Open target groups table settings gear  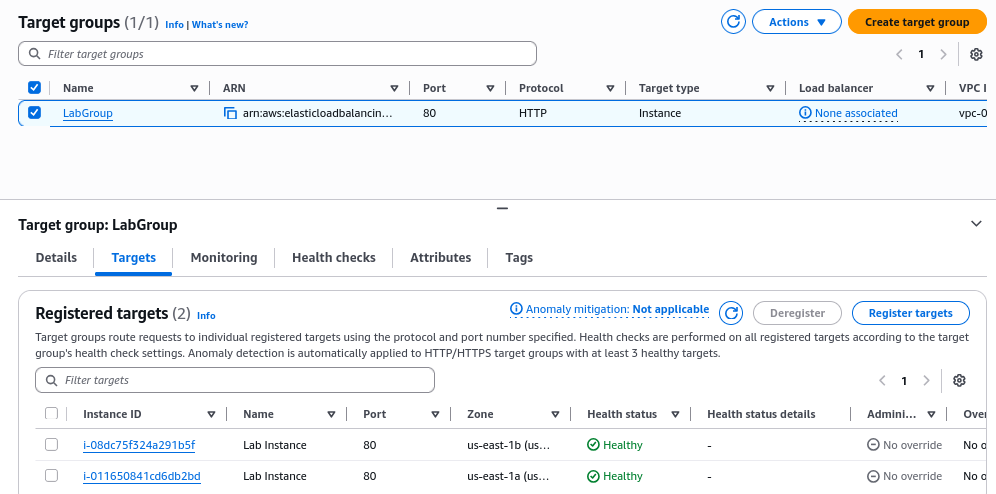pos(976,54)
